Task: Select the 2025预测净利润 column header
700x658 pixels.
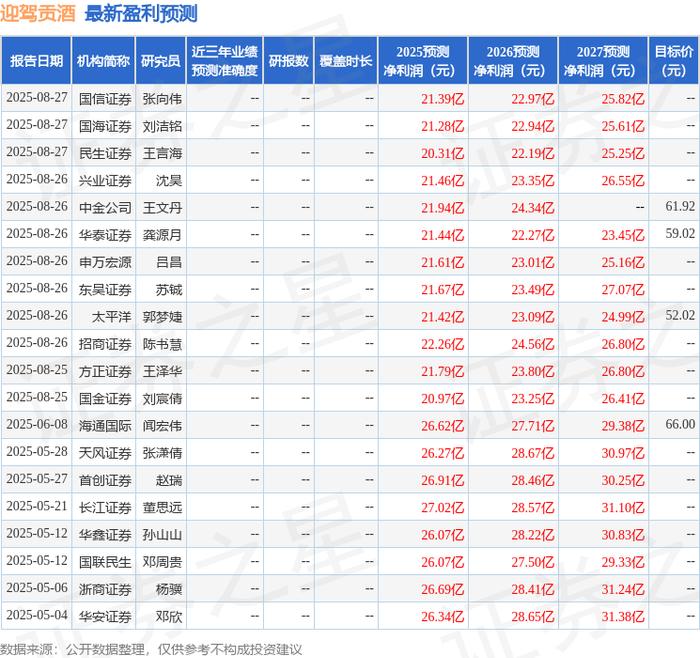Action: point(423,61)
